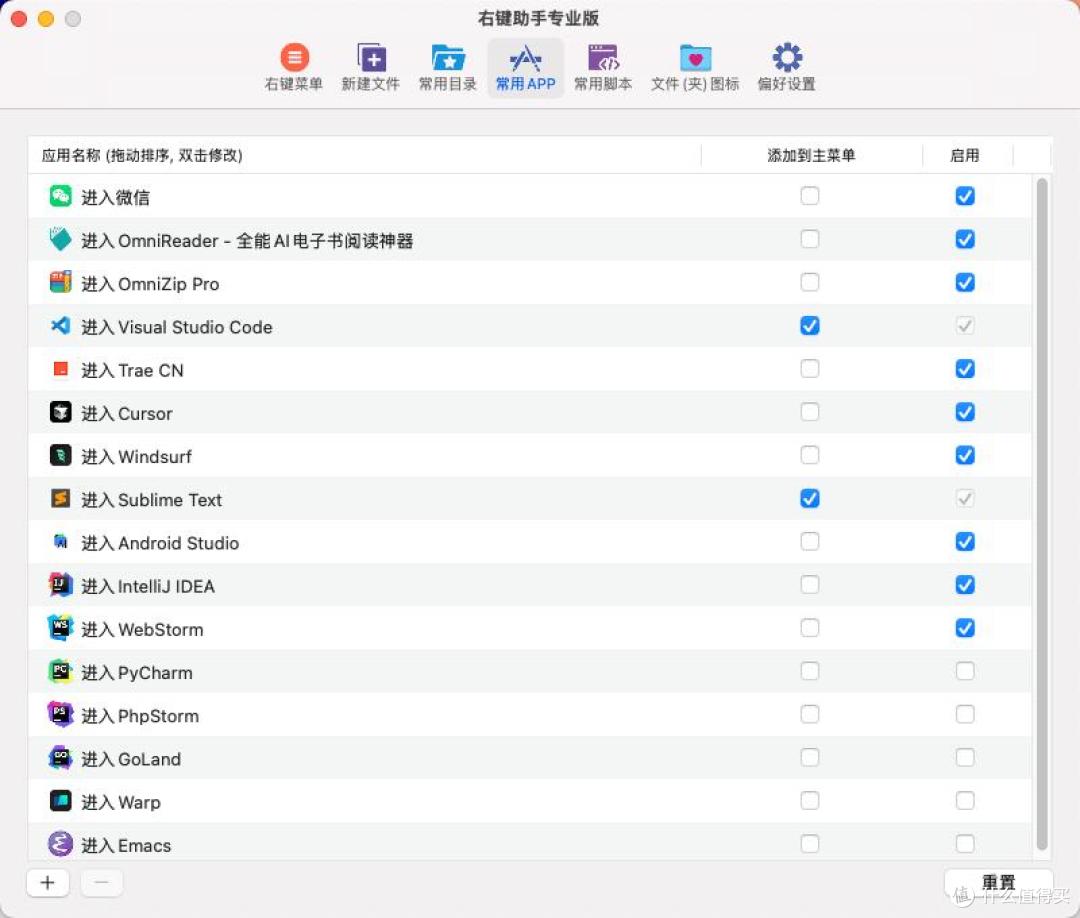Click the 应用名称 column header
Image resolution: width=1080 pixels, height=918 pixels.
click(x=364, y=156)
